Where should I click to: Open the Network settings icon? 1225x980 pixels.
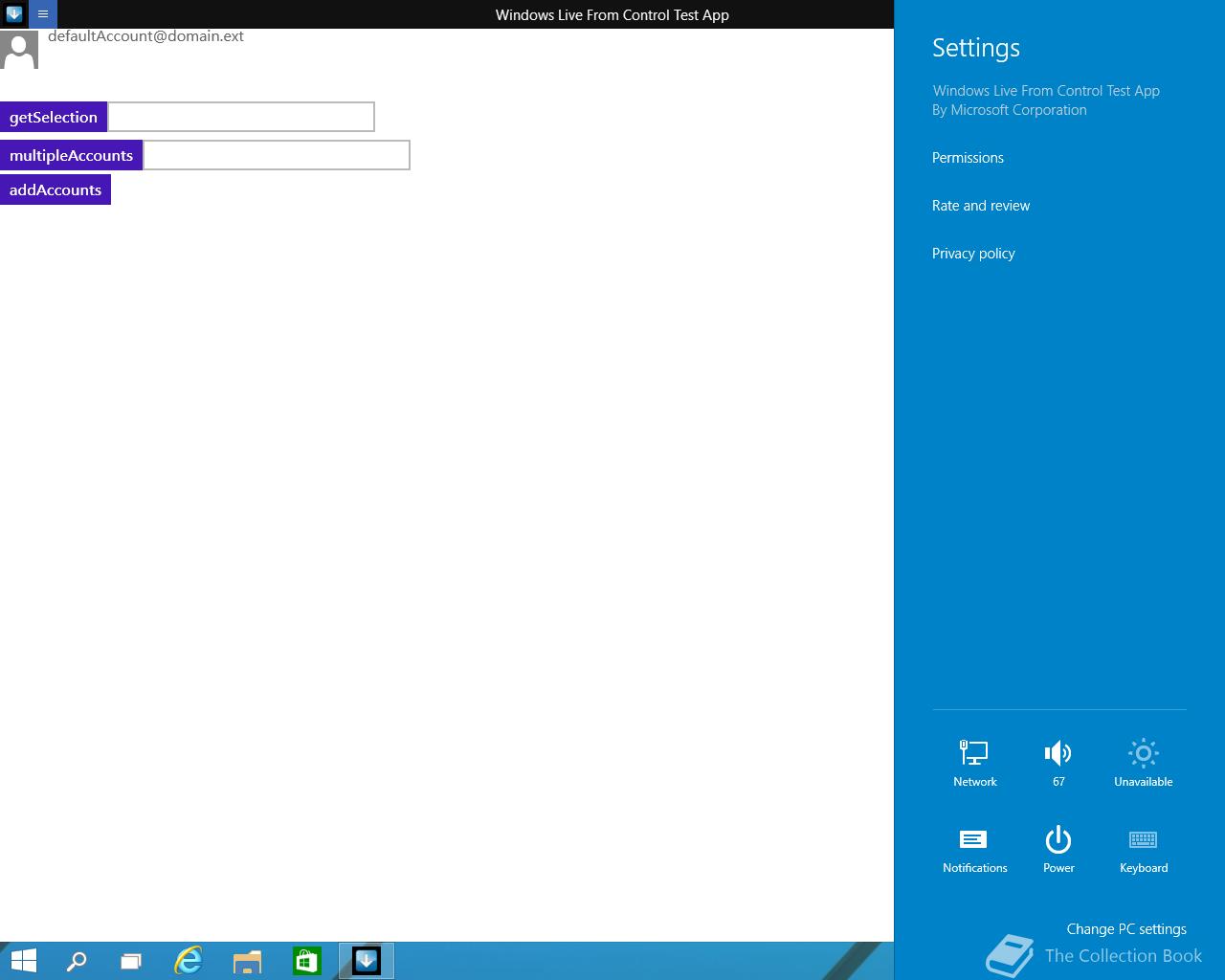[975, 763]
